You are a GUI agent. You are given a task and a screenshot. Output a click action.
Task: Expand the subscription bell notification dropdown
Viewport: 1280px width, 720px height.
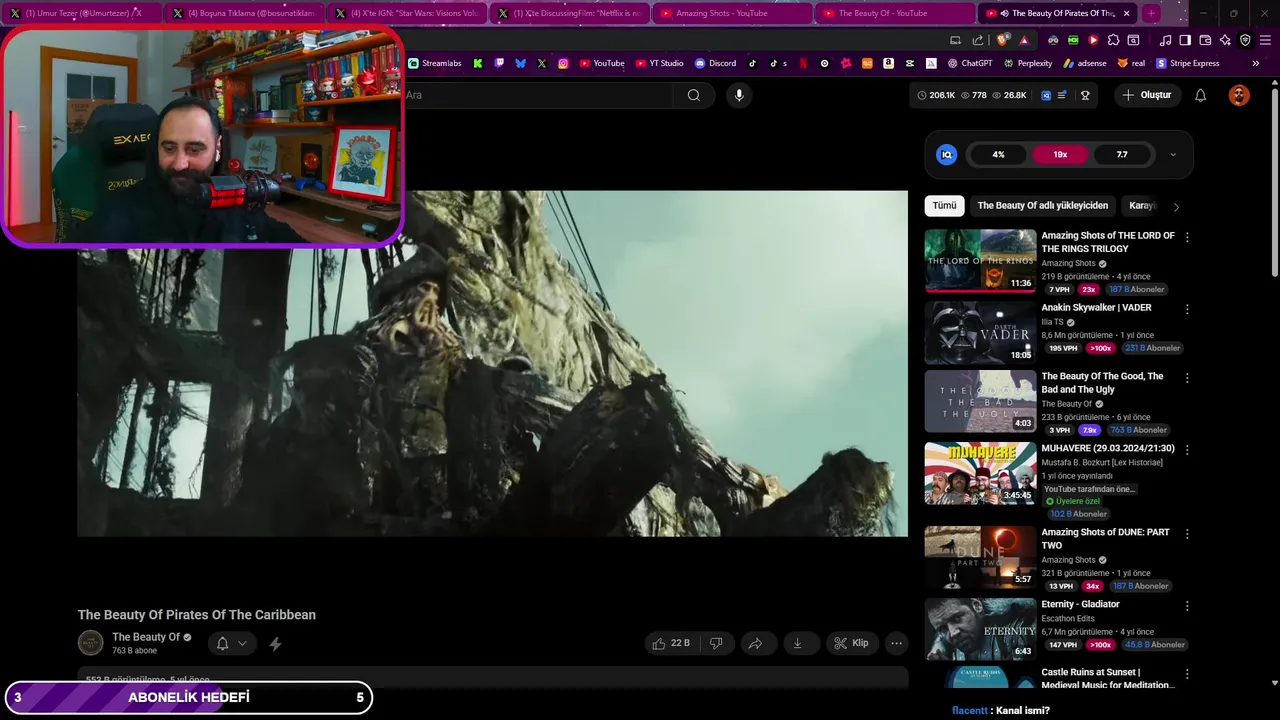[232, 643]
